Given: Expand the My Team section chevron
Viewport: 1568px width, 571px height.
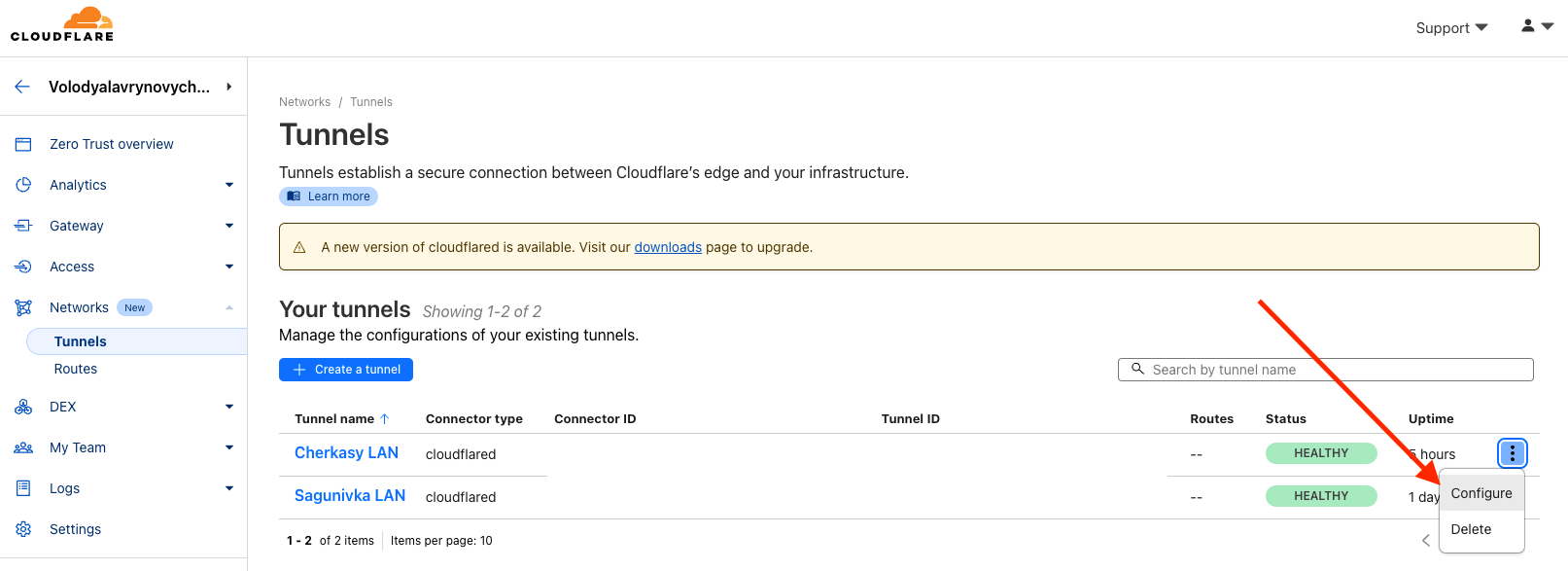Looking at the screenshot, I should (x=229, y=447).
